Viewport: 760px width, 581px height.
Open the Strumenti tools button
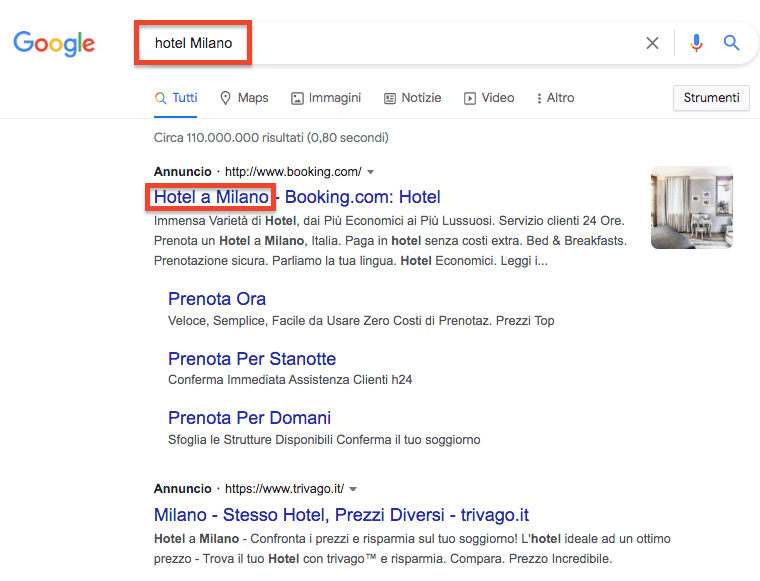(x=711, y=98)
